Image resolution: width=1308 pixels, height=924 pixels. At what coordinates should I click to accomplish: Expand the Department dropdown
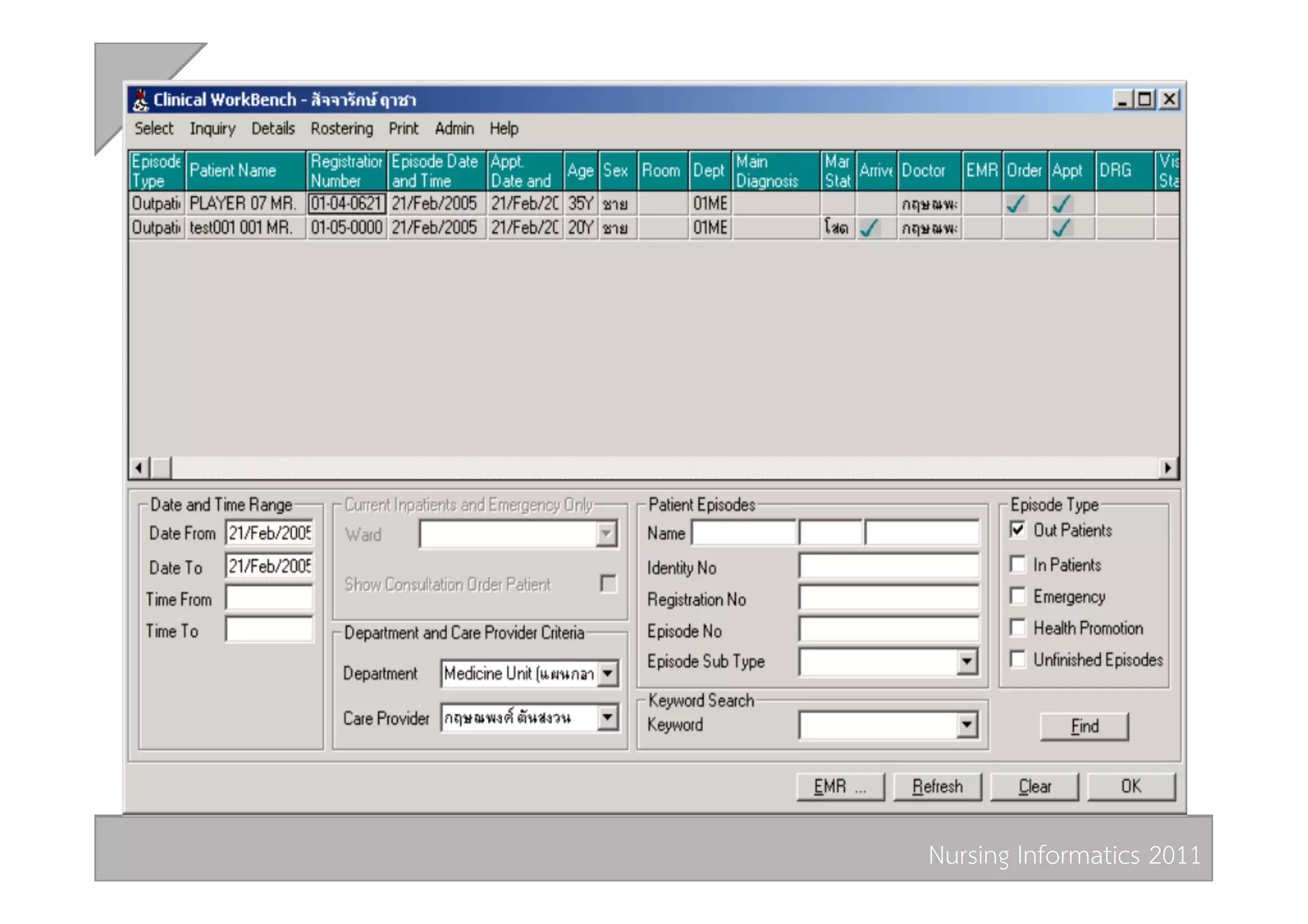tap(608, 673)
